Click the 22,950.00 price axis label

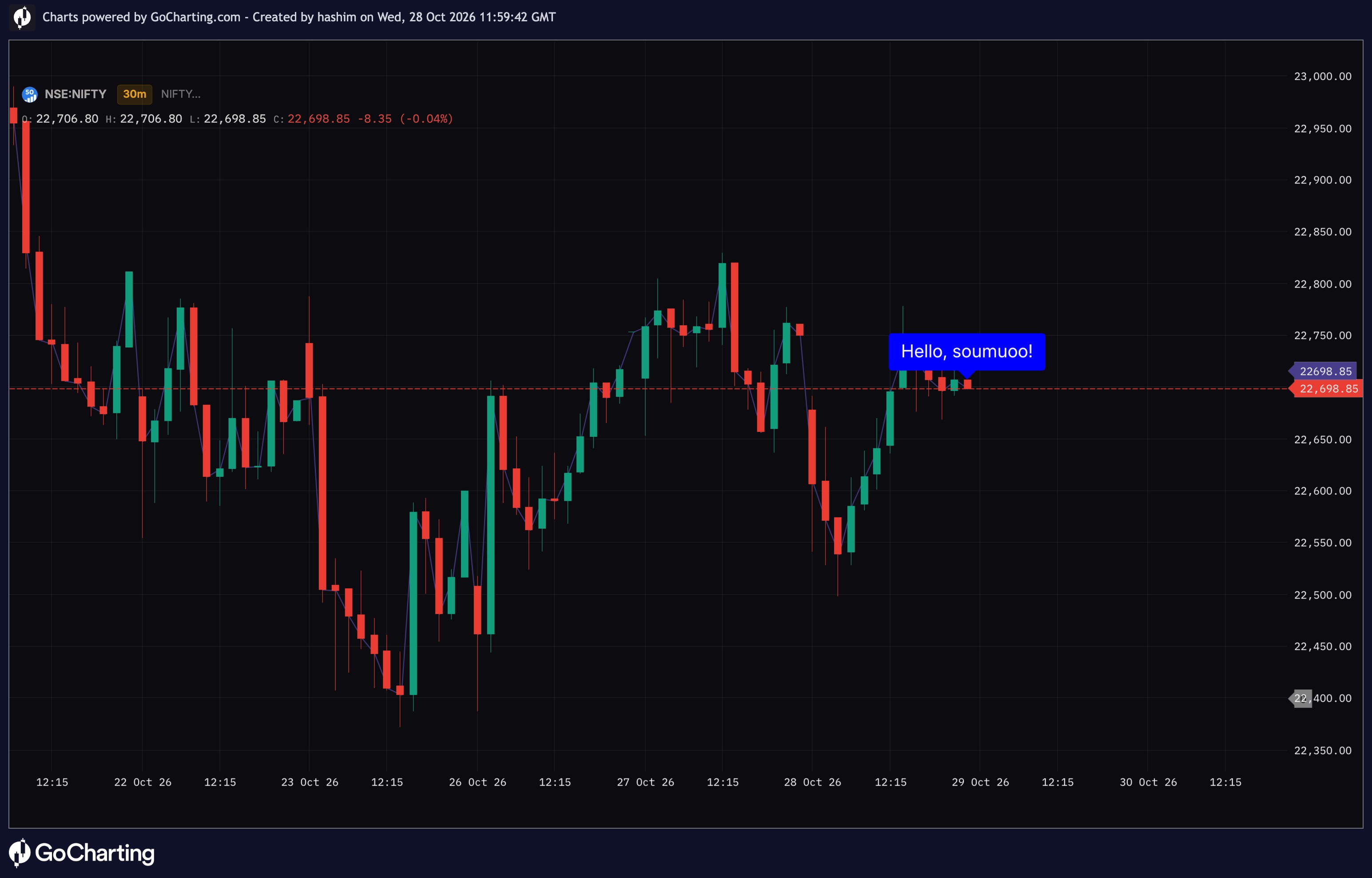[1322, 129]
